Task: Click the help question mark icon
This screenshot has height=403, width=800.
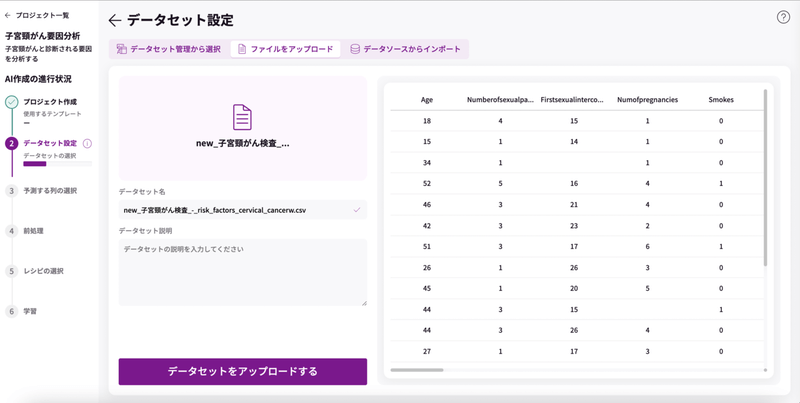Action: click(783, 17)
